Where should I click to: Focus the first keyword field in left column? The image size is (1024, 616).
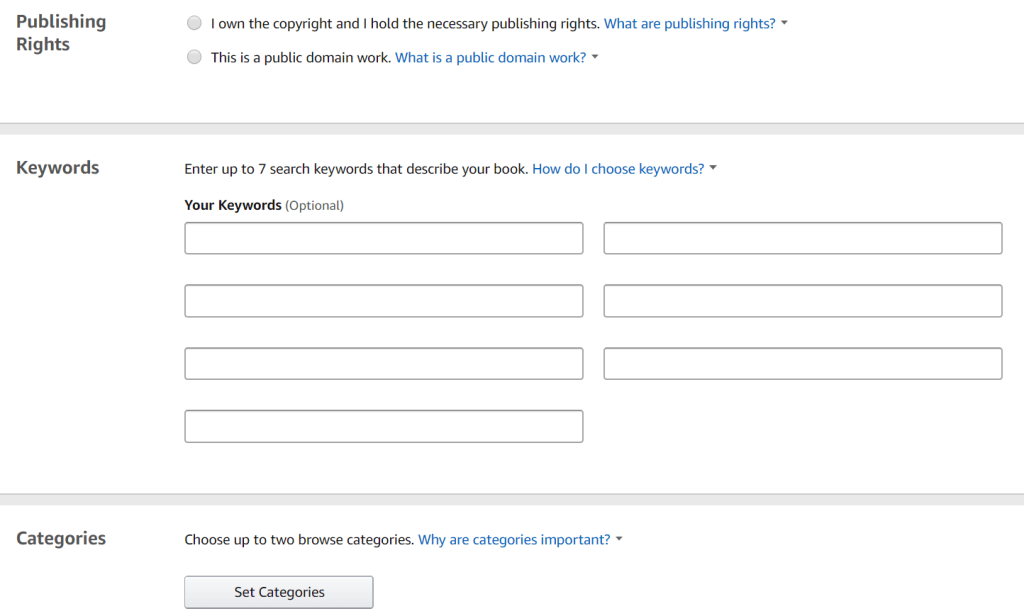point(383,238)
